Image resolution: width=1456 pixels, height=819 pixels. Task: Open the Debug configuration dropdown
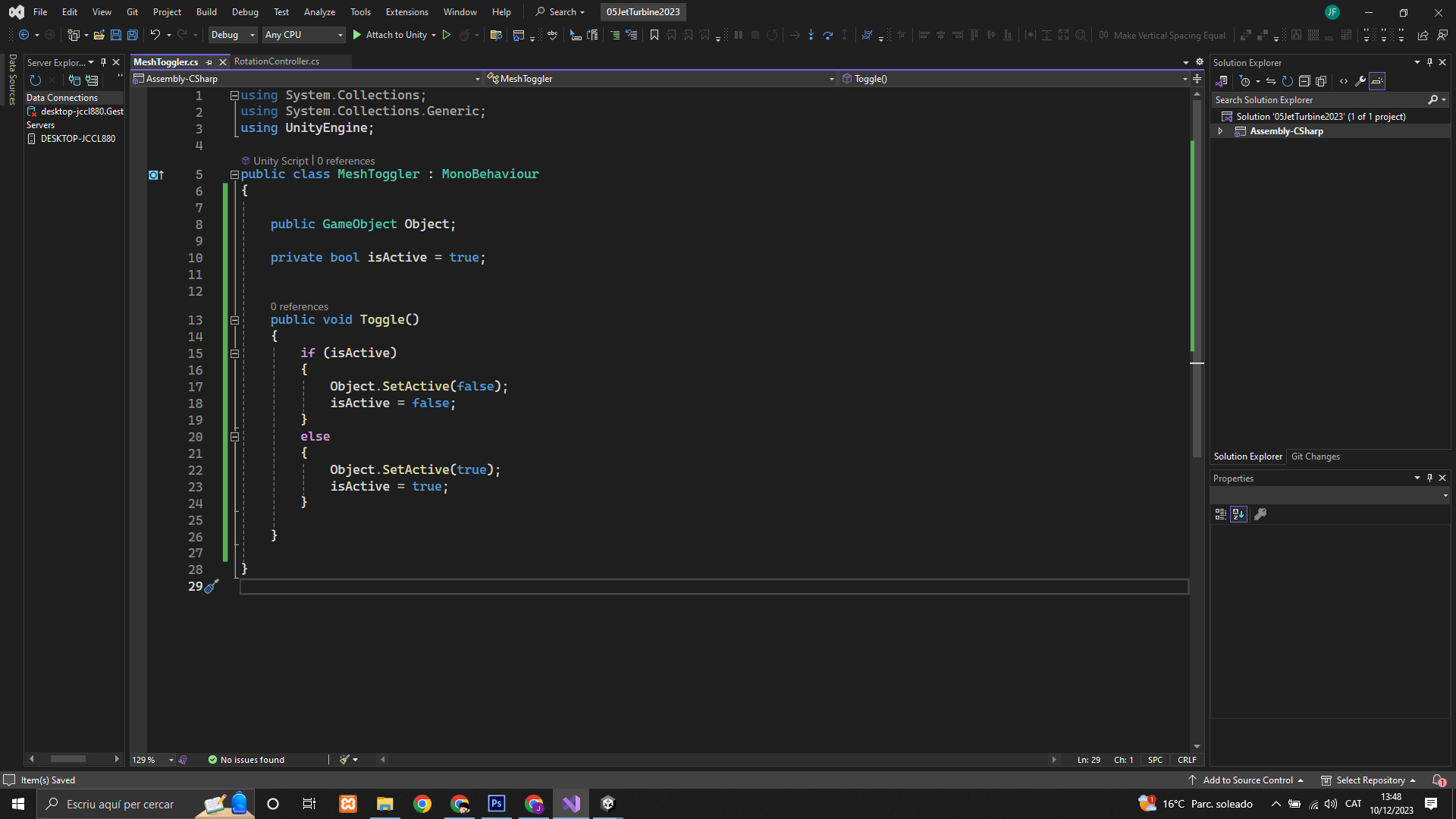coord(233,35)
